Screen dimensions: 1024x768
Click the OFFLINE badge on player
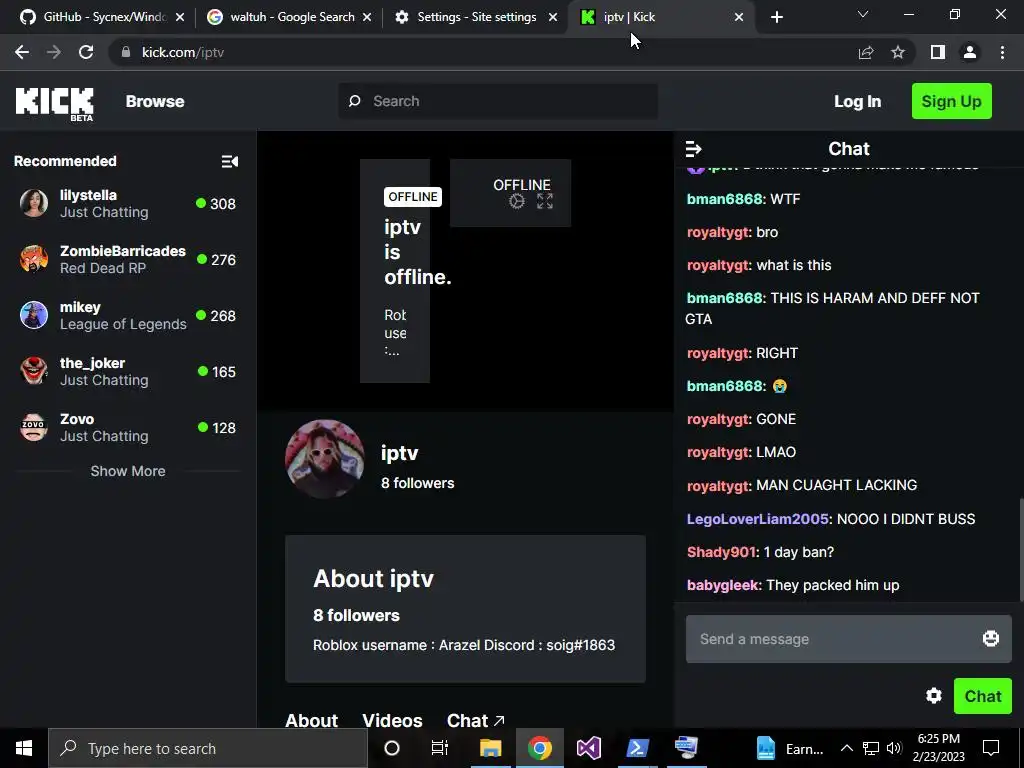click(413, 197)
